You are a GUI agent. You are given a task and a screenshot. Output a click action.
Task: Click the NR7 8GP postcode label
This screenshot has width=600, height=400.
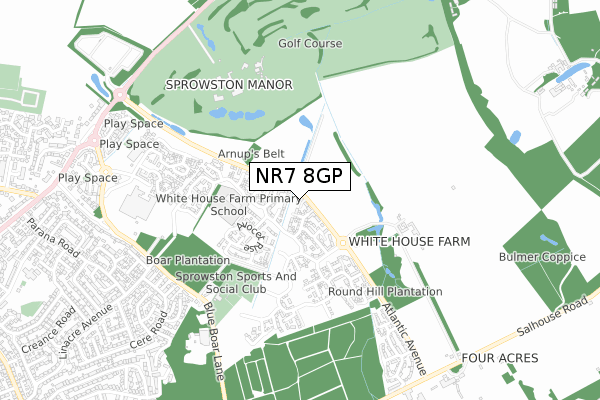coord(300,176)
